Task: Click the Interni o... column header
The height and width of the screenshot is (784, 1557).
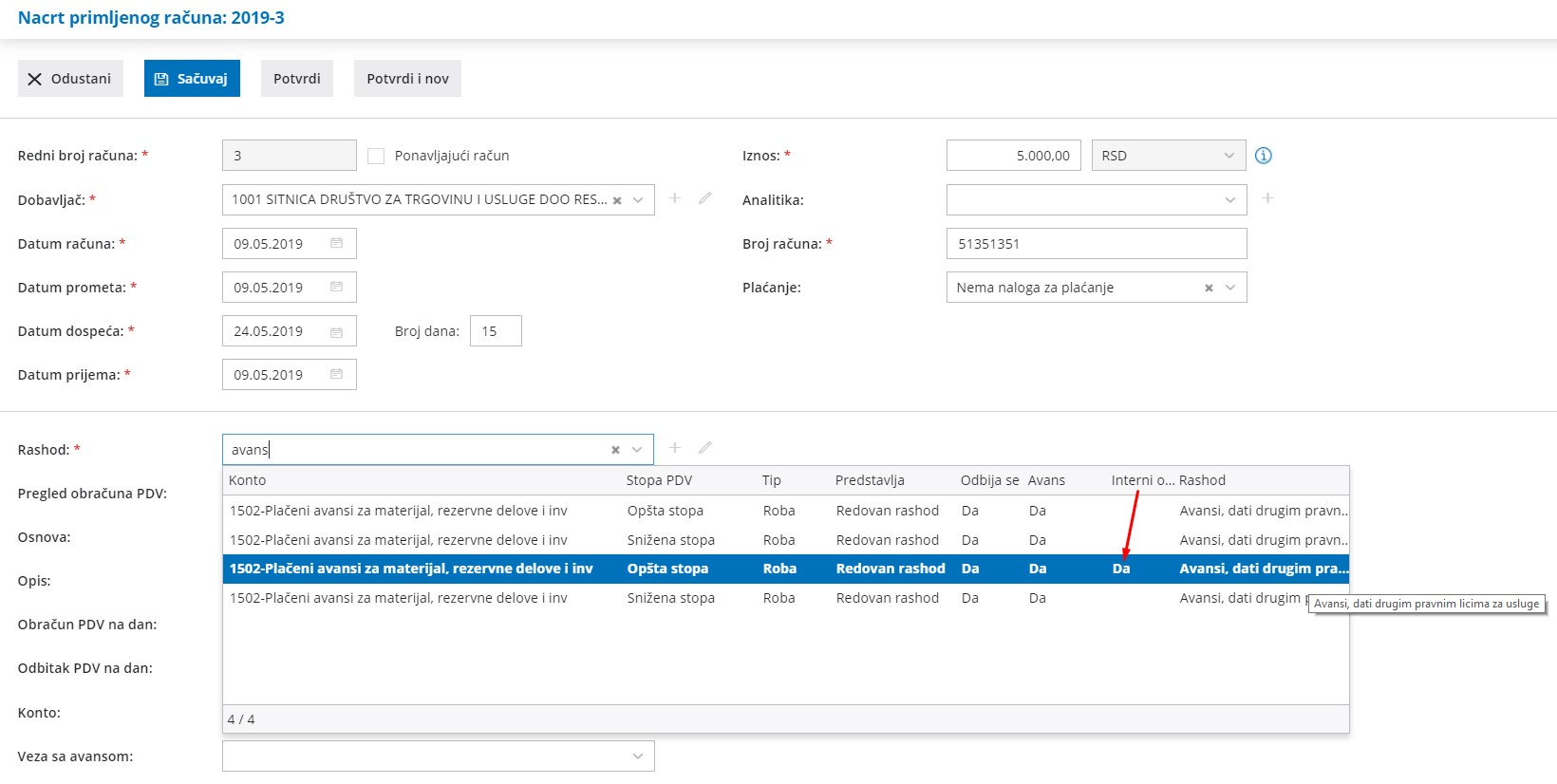Action: pos(1143,480)
